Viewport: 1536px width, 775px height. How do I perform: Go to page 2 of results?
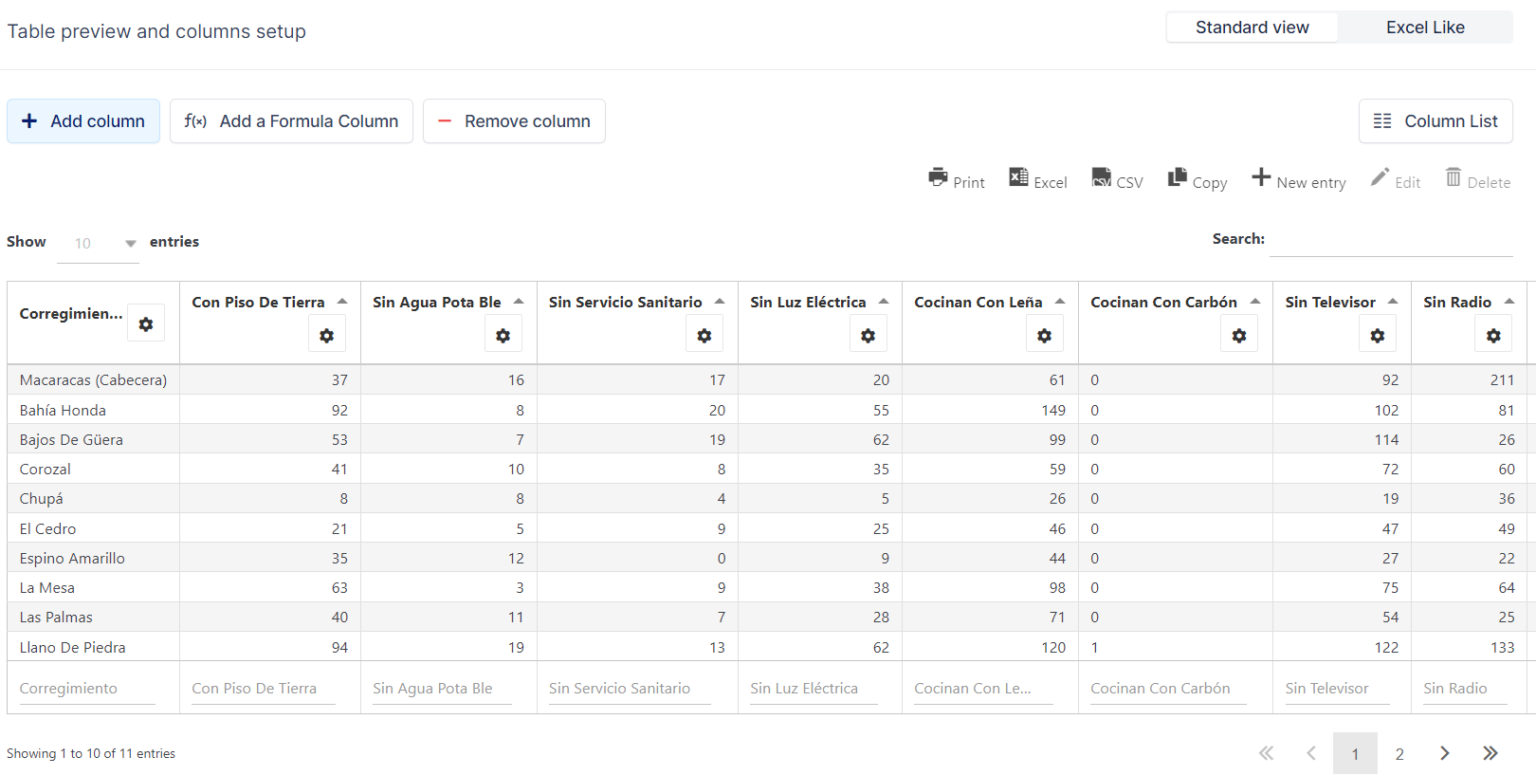[x=1399, y=754]
